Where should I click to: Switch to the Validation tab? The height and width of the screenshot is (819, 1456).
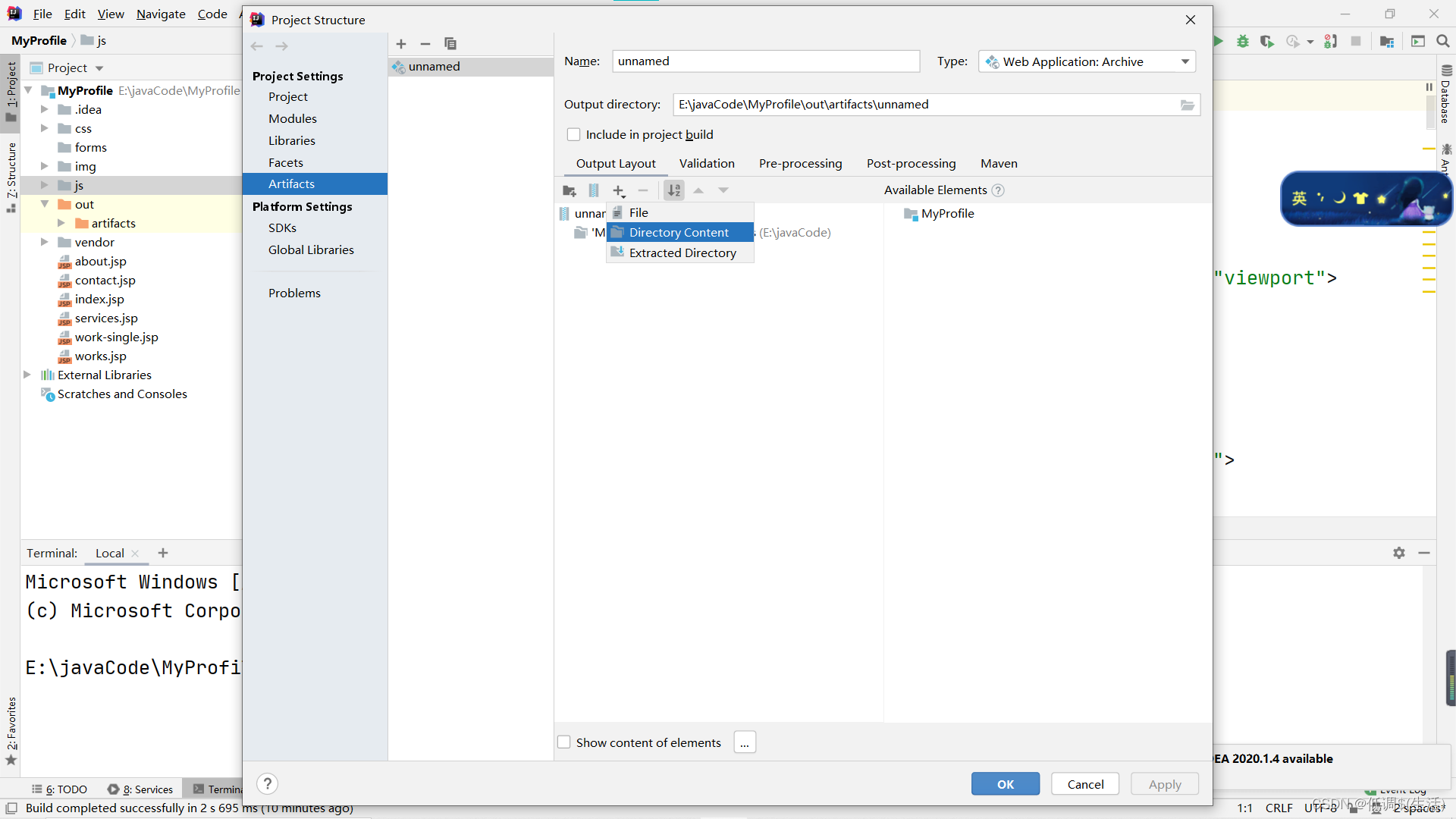pyautogui.click(x=707, y=163)
